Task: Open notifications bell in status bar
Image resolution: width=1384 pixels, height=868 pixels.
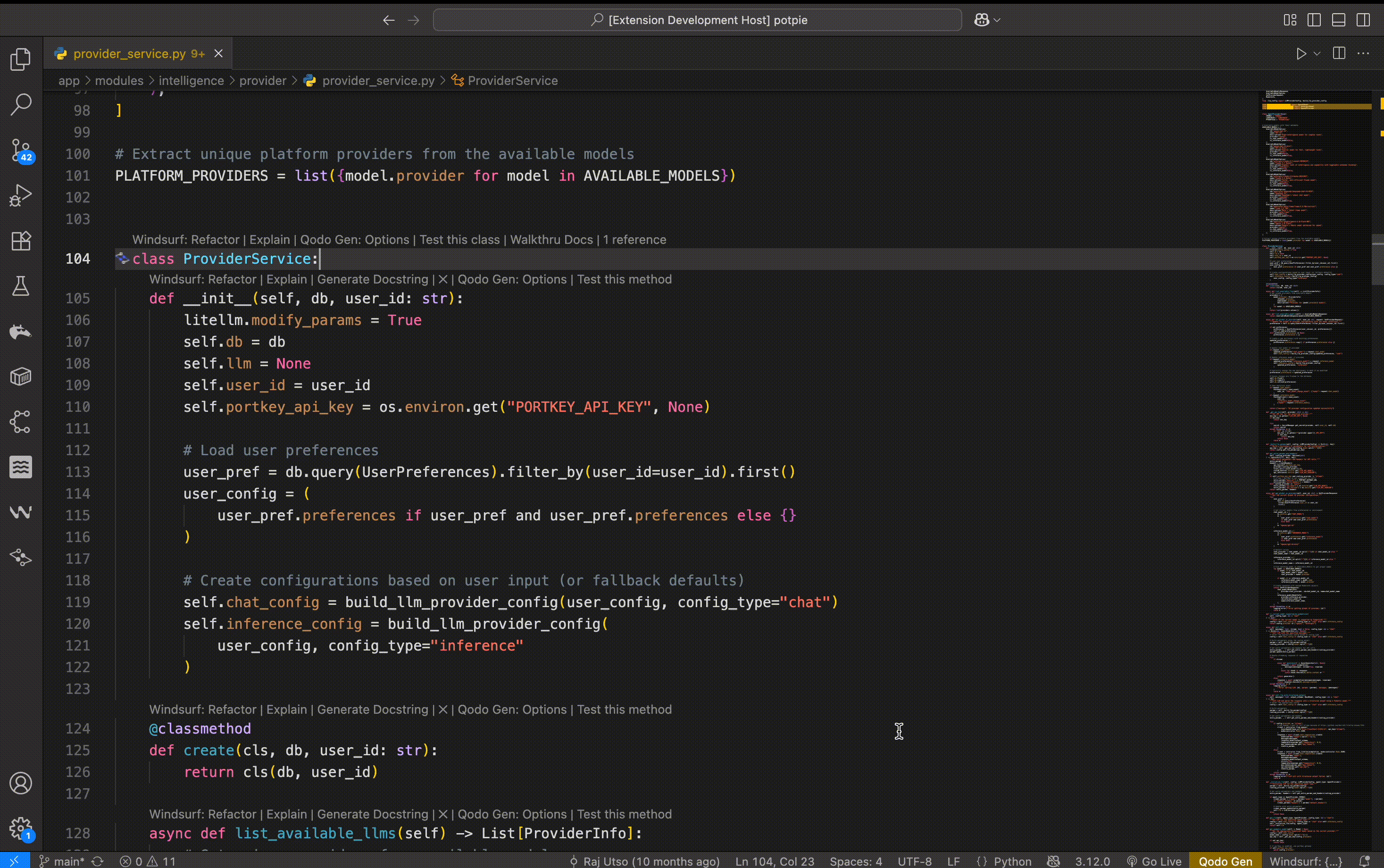Action: click(1365, 861)
